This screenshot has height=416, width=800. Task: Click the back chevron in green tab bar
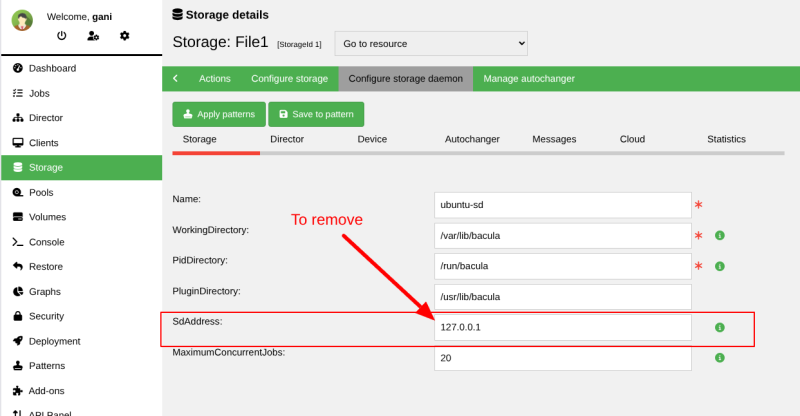pyautogui.click(x=175, y=78)
